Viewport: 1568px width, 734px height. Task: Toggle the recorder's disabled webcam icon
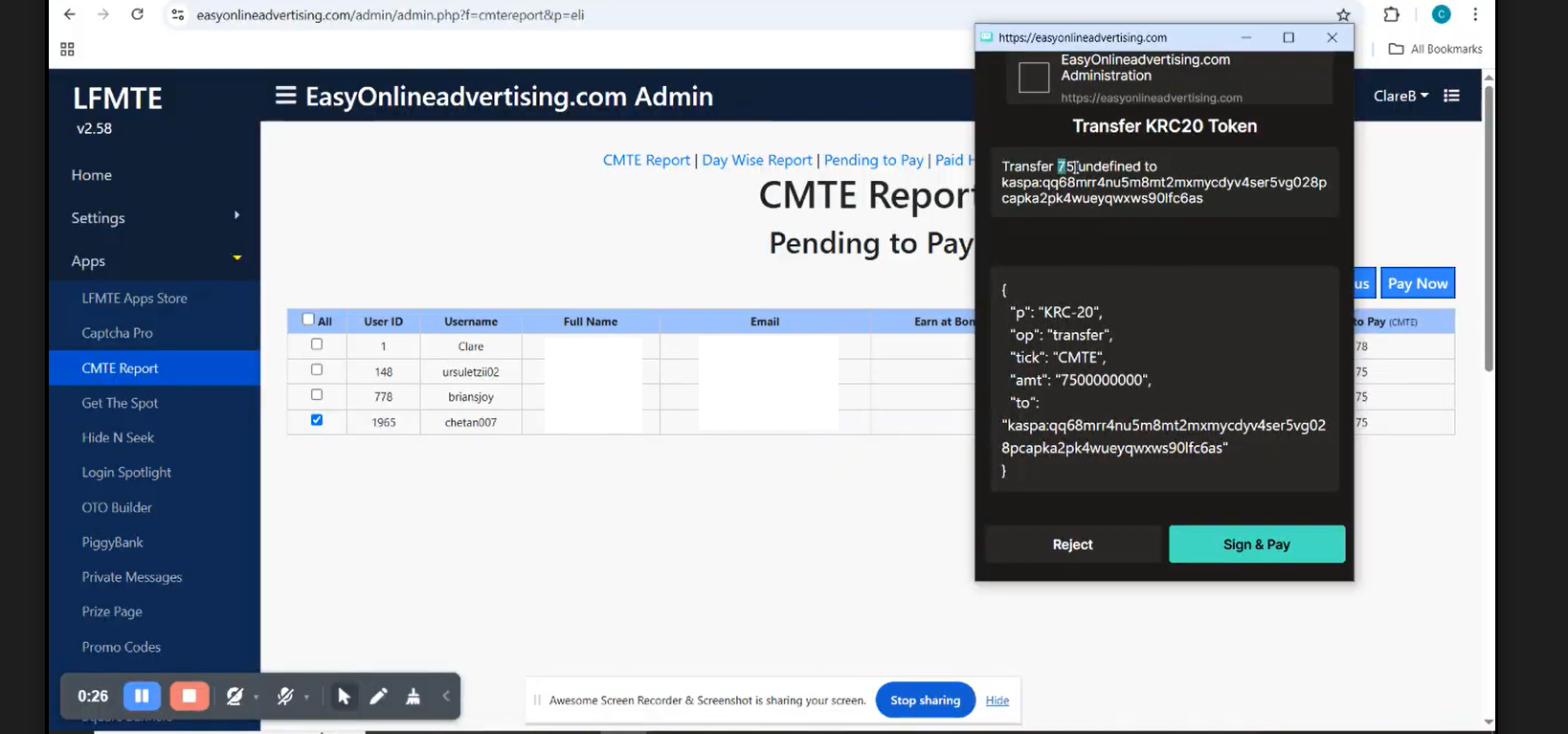tap(235, 697)
